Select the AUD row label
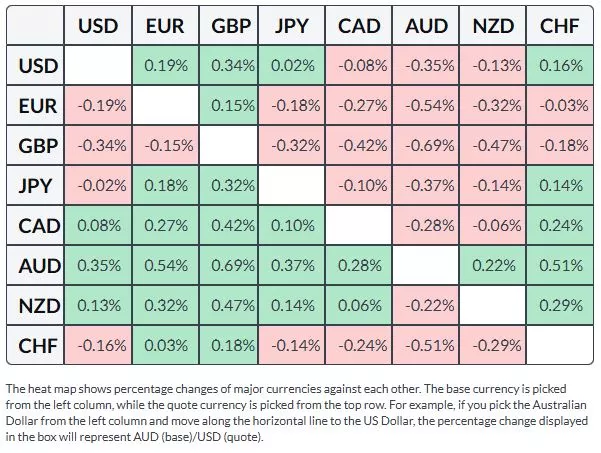 tap(39, 266)
